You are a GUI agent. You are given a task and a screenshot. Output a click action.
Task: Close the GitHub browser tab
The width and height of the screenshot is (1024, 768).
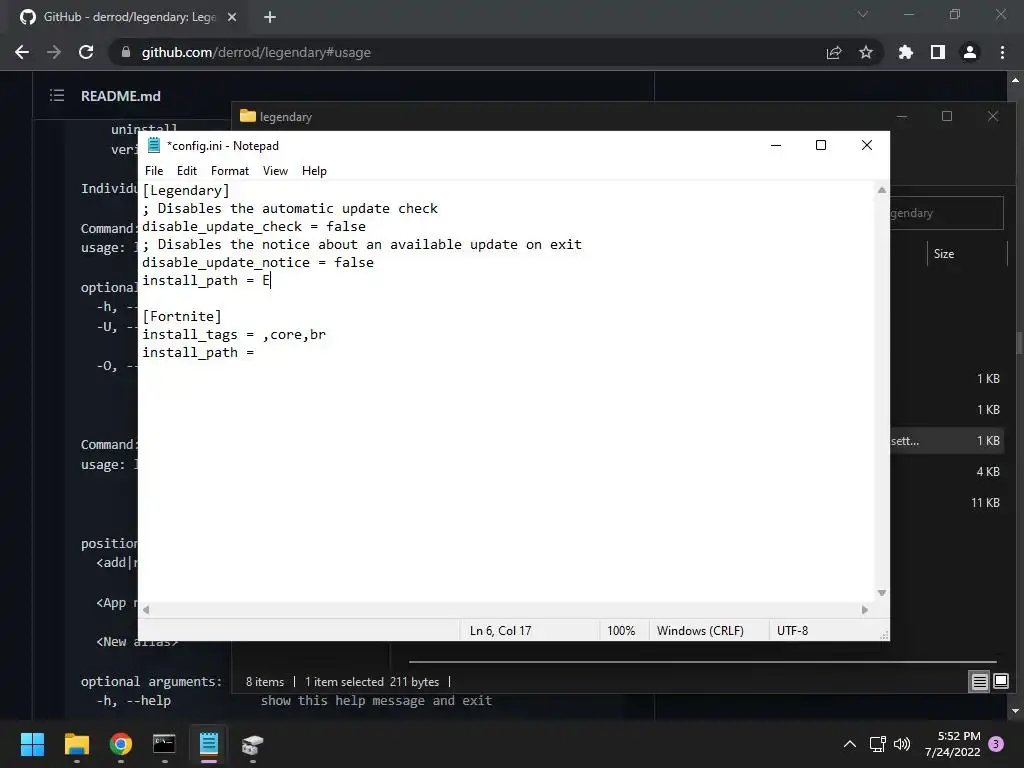point(232,17)
